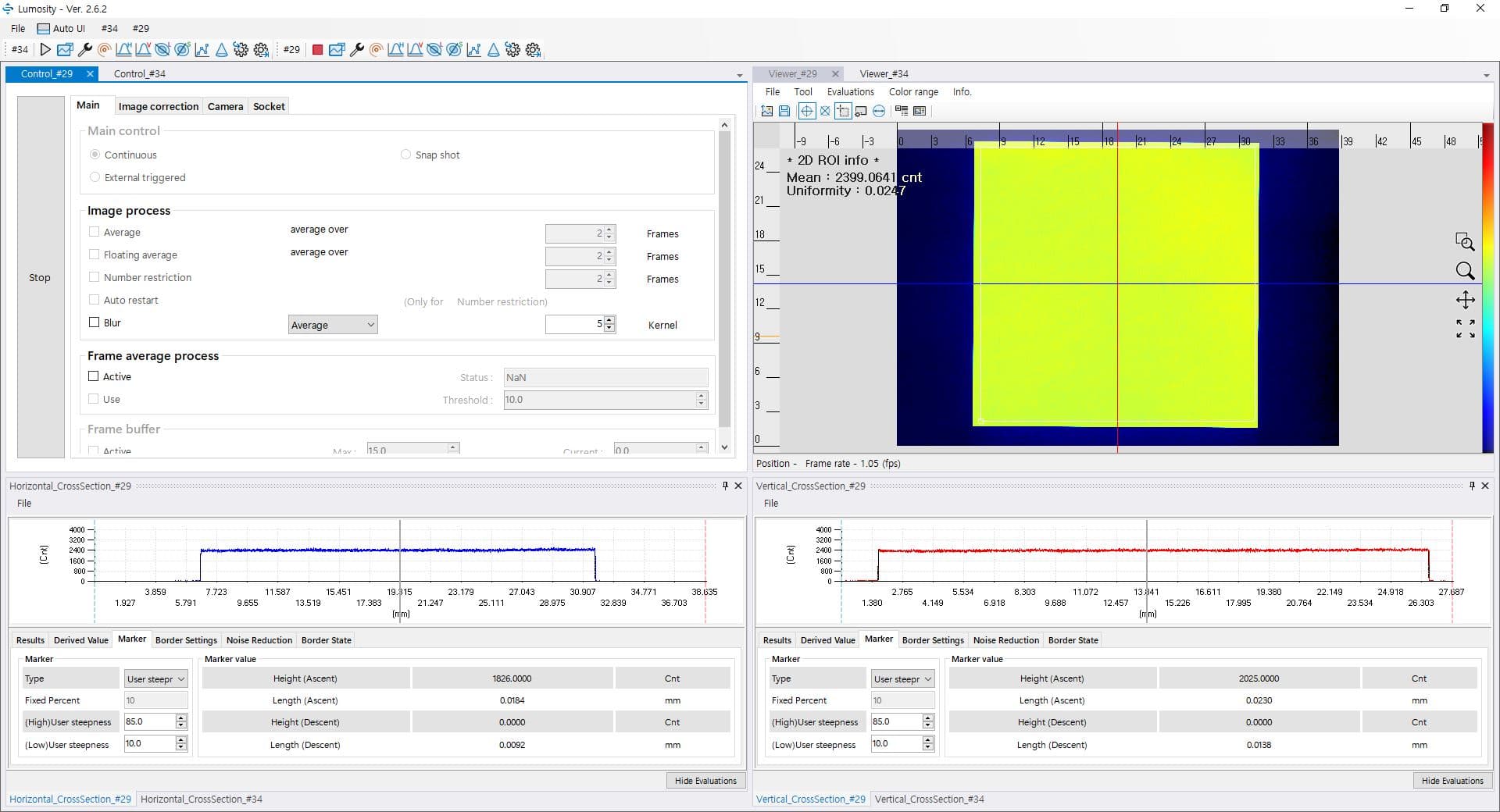Click the #29 wrench settings icon

pyautogui.click(x=357, y=49)
